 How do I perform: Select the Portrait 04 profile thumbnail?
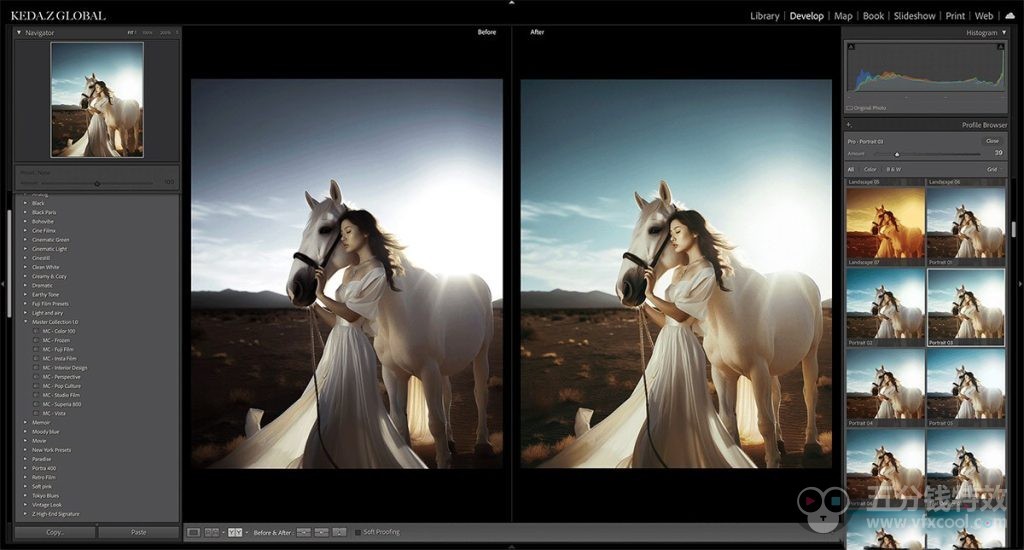coord(886,384)
